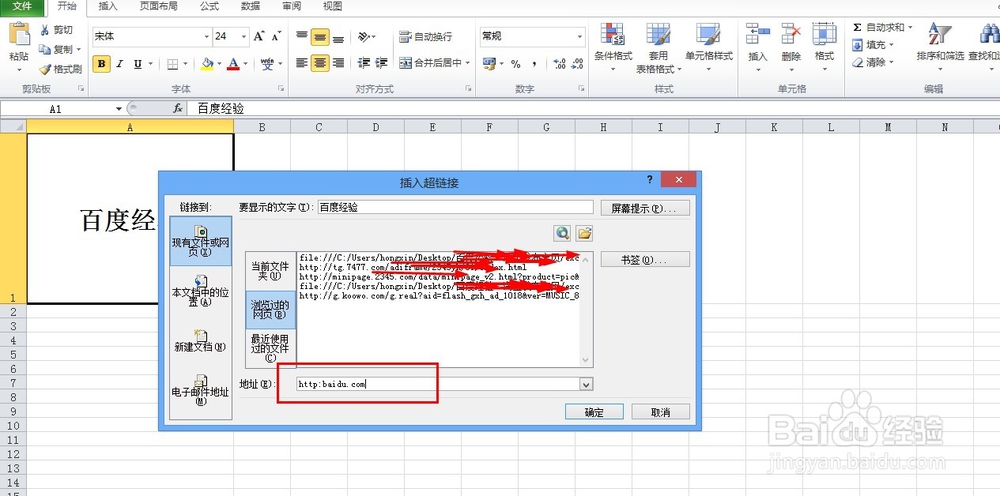
Task: Open the Name Box dropdown arrow
Action: point(119,109)
